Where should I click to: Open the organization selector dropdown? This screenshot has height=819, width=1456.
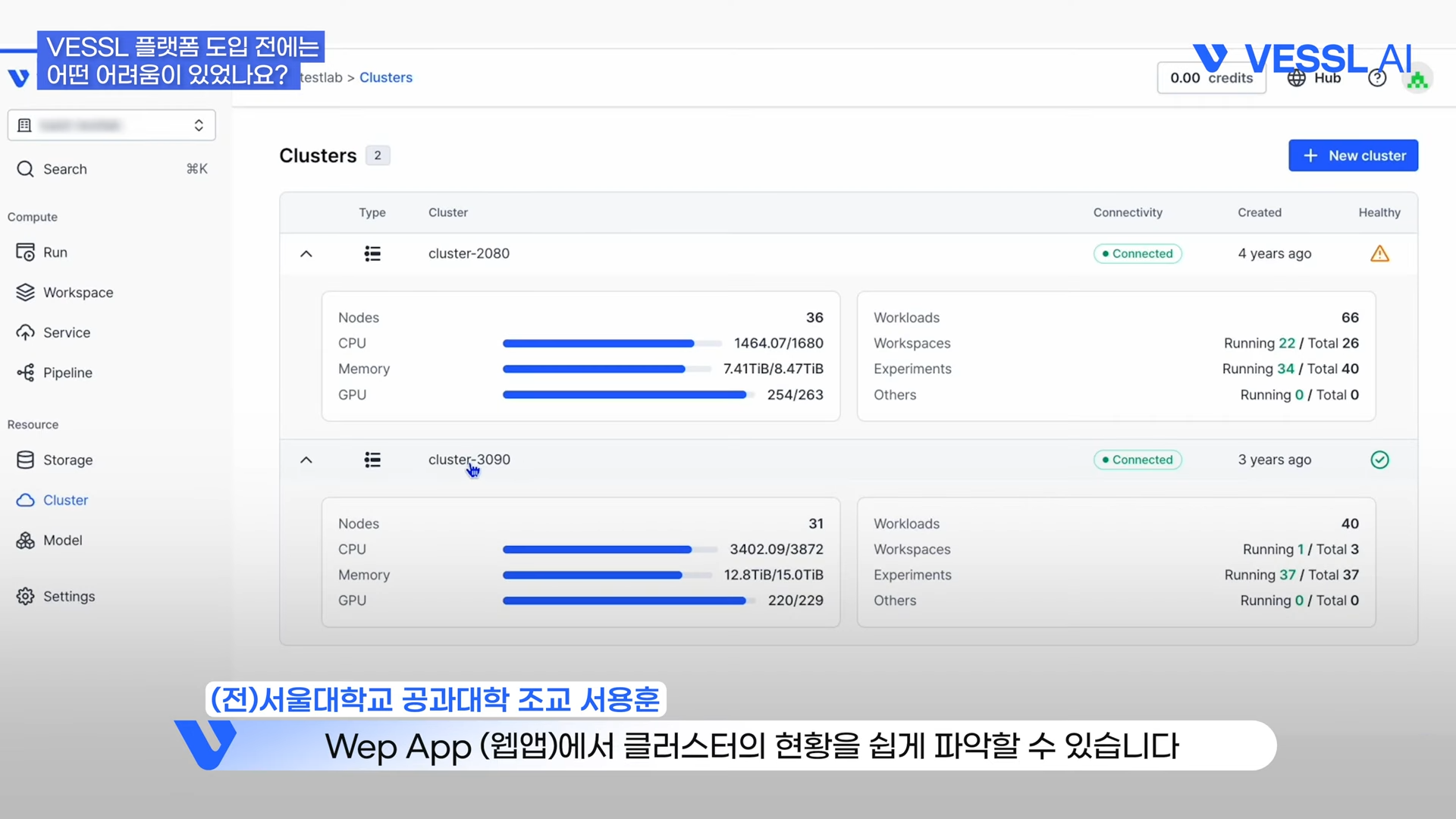[x=111, y=125]
